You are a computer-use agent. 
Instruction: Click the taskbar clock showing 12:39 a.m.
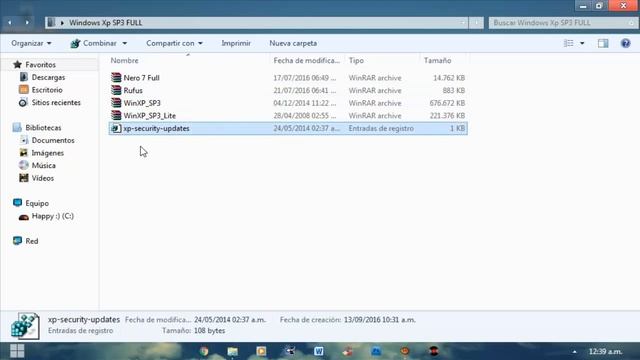(605, 351)
